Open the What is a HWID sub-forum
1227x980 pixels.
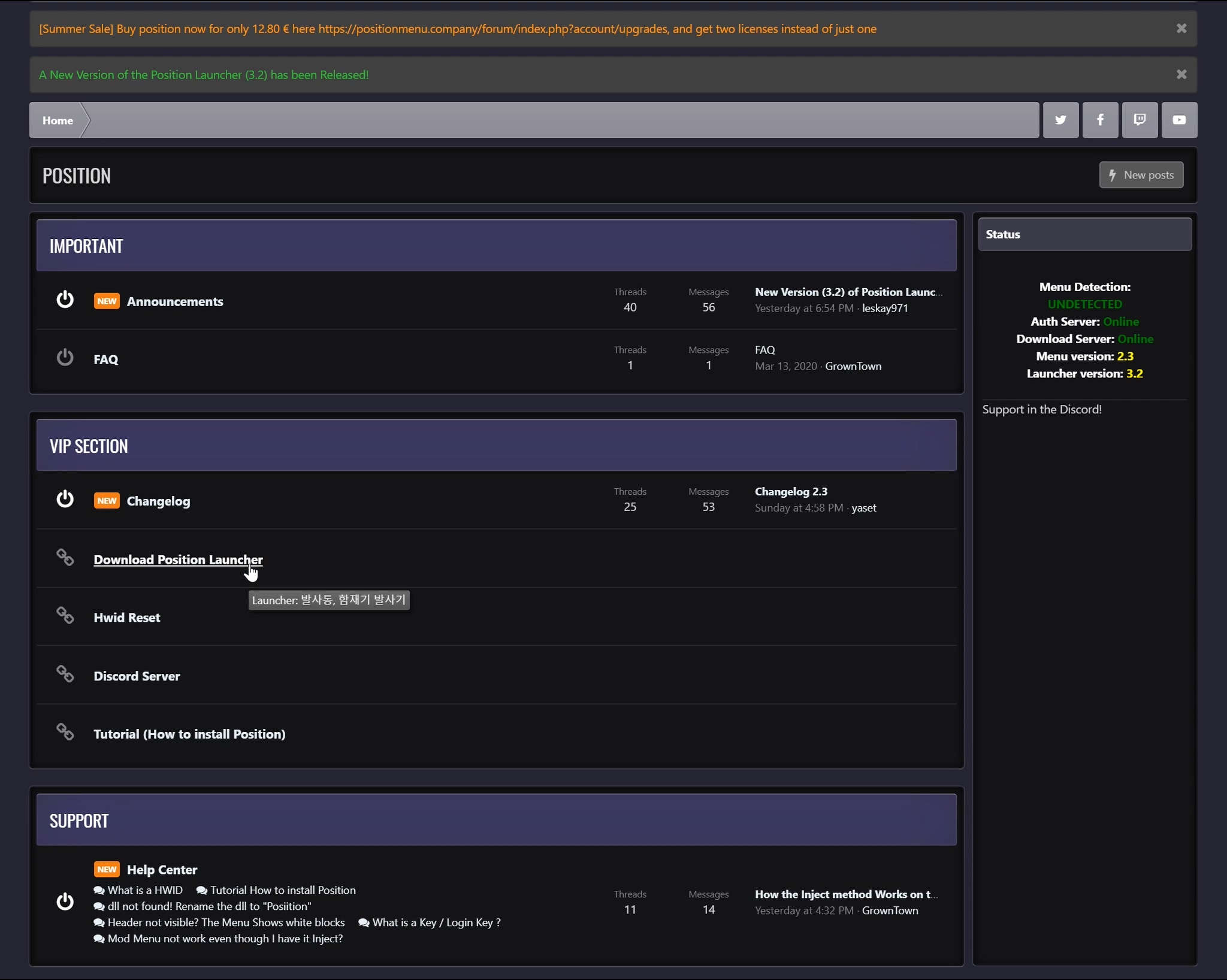pyautogui.click(x=144, y=890)
